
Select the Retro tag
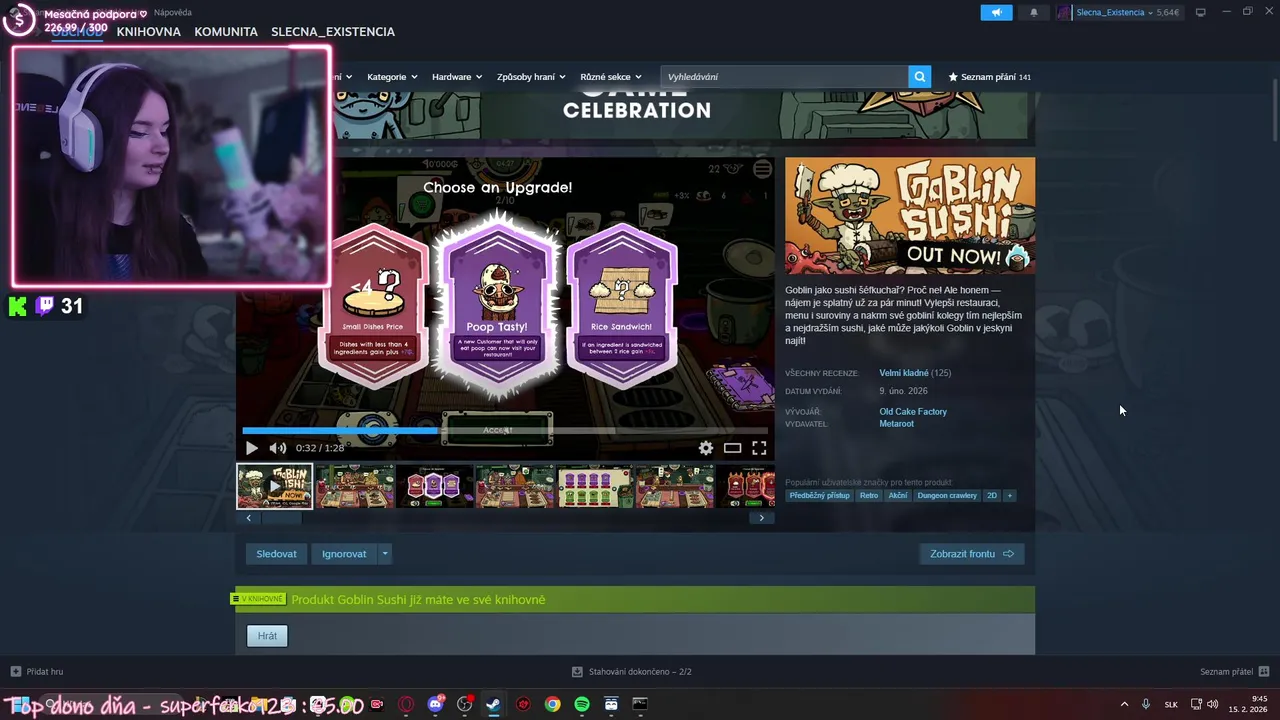point(869,495)
